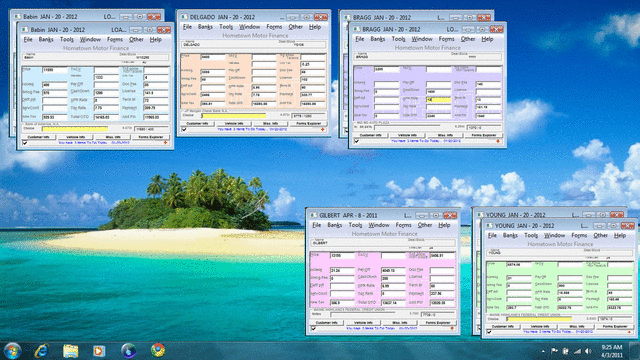Show hidden icons in the system tray
This screenshot has height=360, width=640.
(x=543, y=351)
